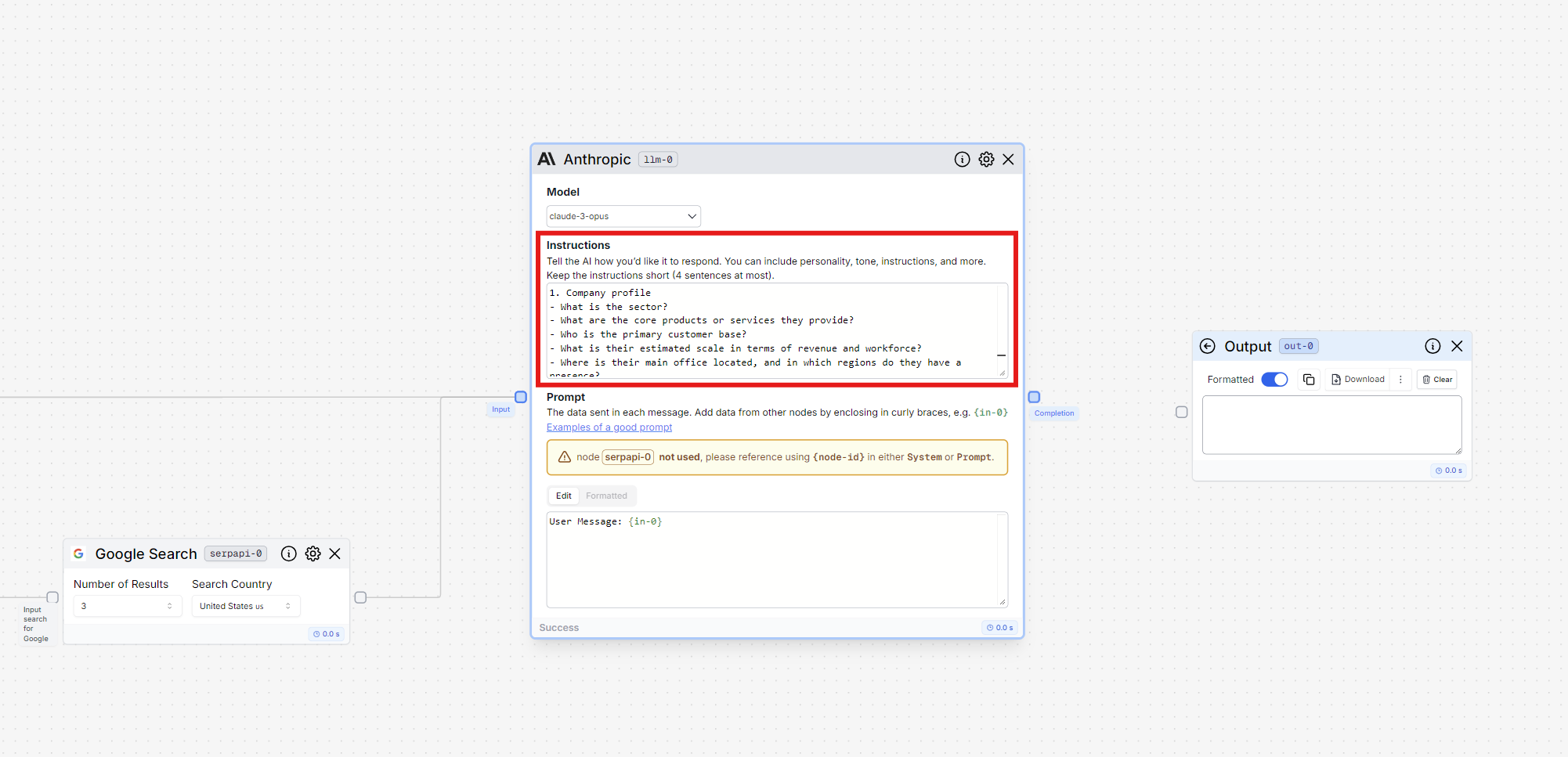
Task: Open info for the Output node
Action: point(1433,346)
